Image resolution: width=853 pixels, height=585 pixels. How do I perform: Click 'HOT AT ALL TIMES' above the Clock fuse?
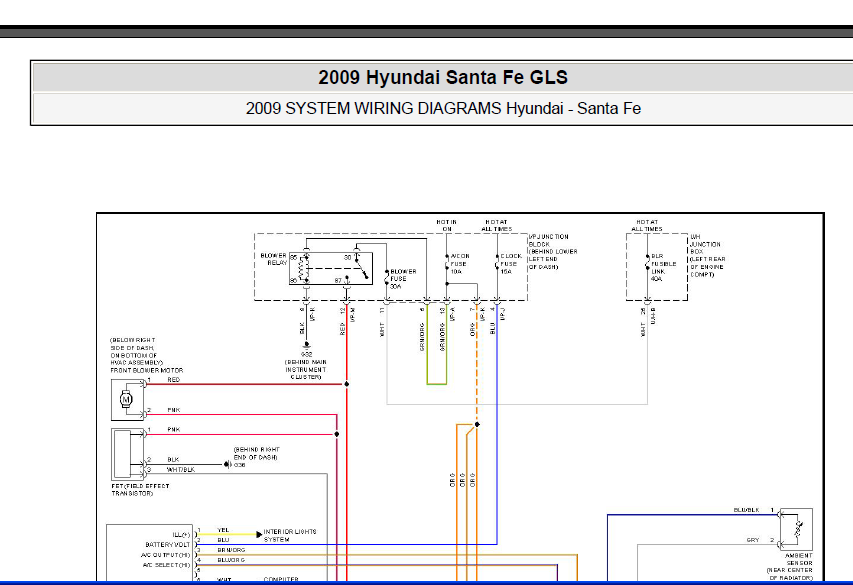[x=496, y=225]
